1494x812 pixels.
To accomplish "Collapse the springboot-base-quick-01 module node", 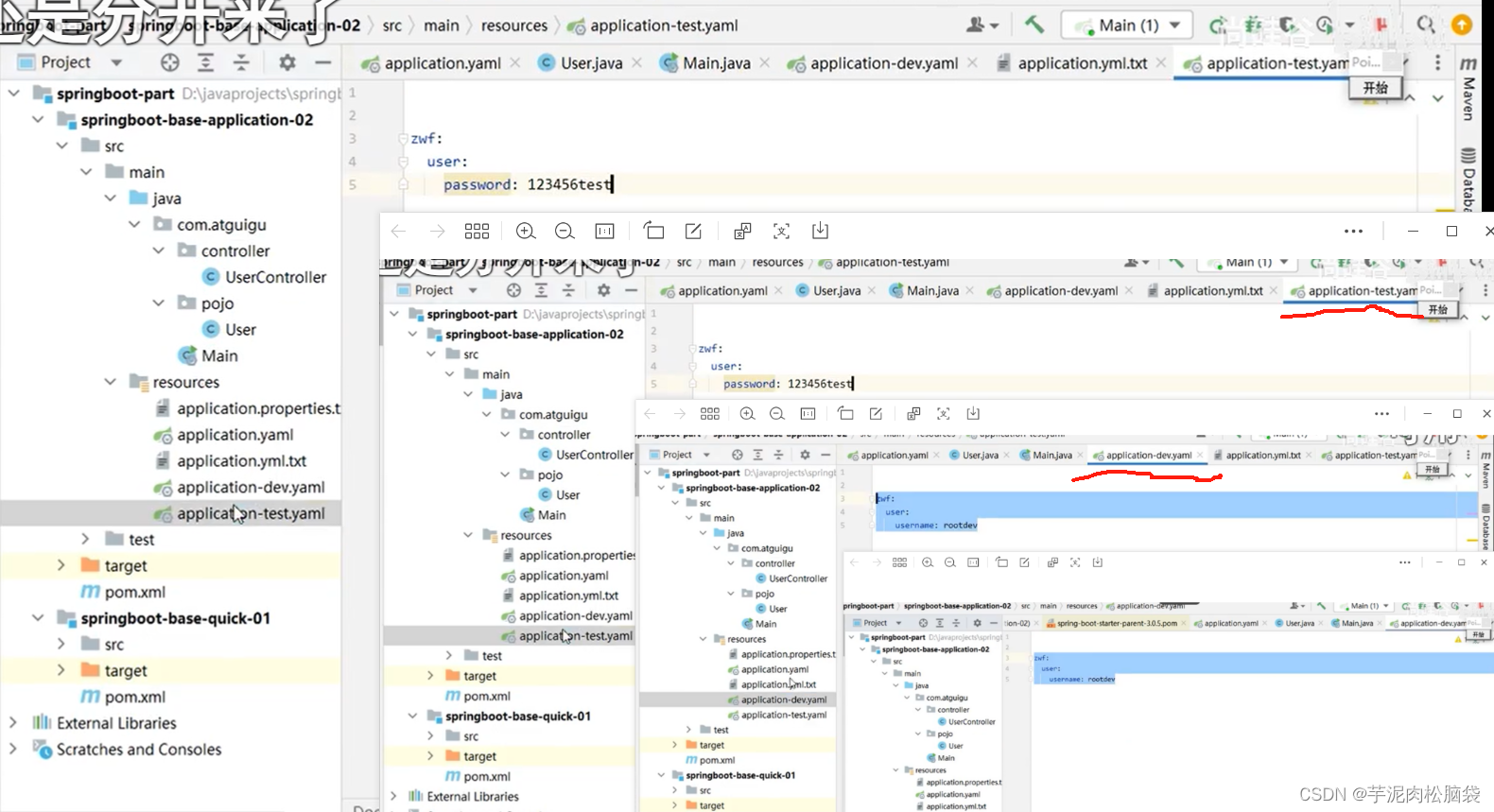I will tap(38, 618).
